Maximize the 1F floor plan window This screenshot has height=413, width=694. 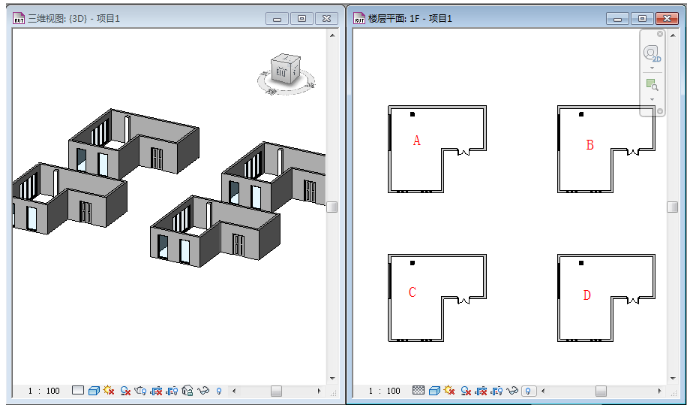(x=642, y=19)
